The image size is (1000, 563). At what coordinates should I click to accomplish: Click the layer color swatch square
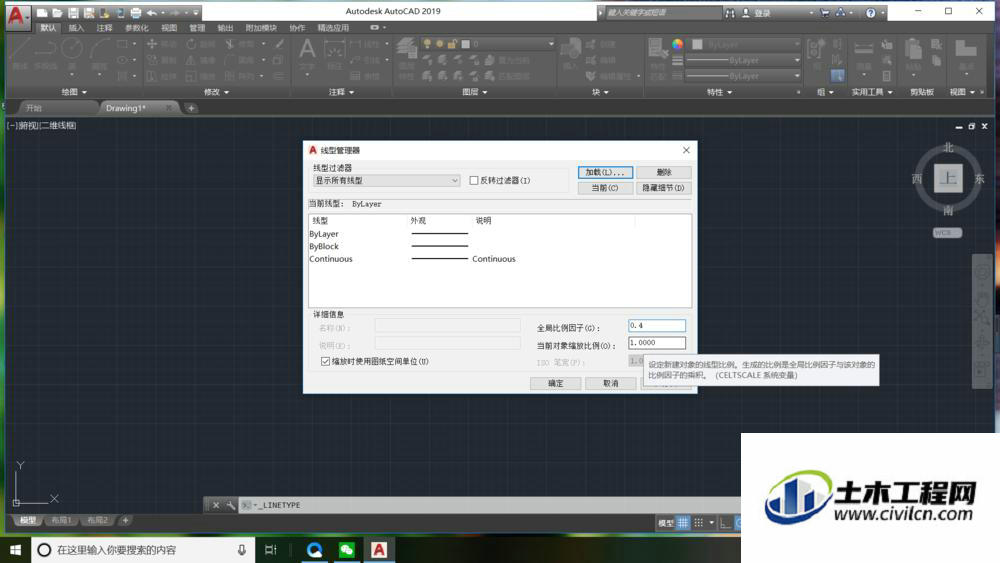tap(466, 44)
